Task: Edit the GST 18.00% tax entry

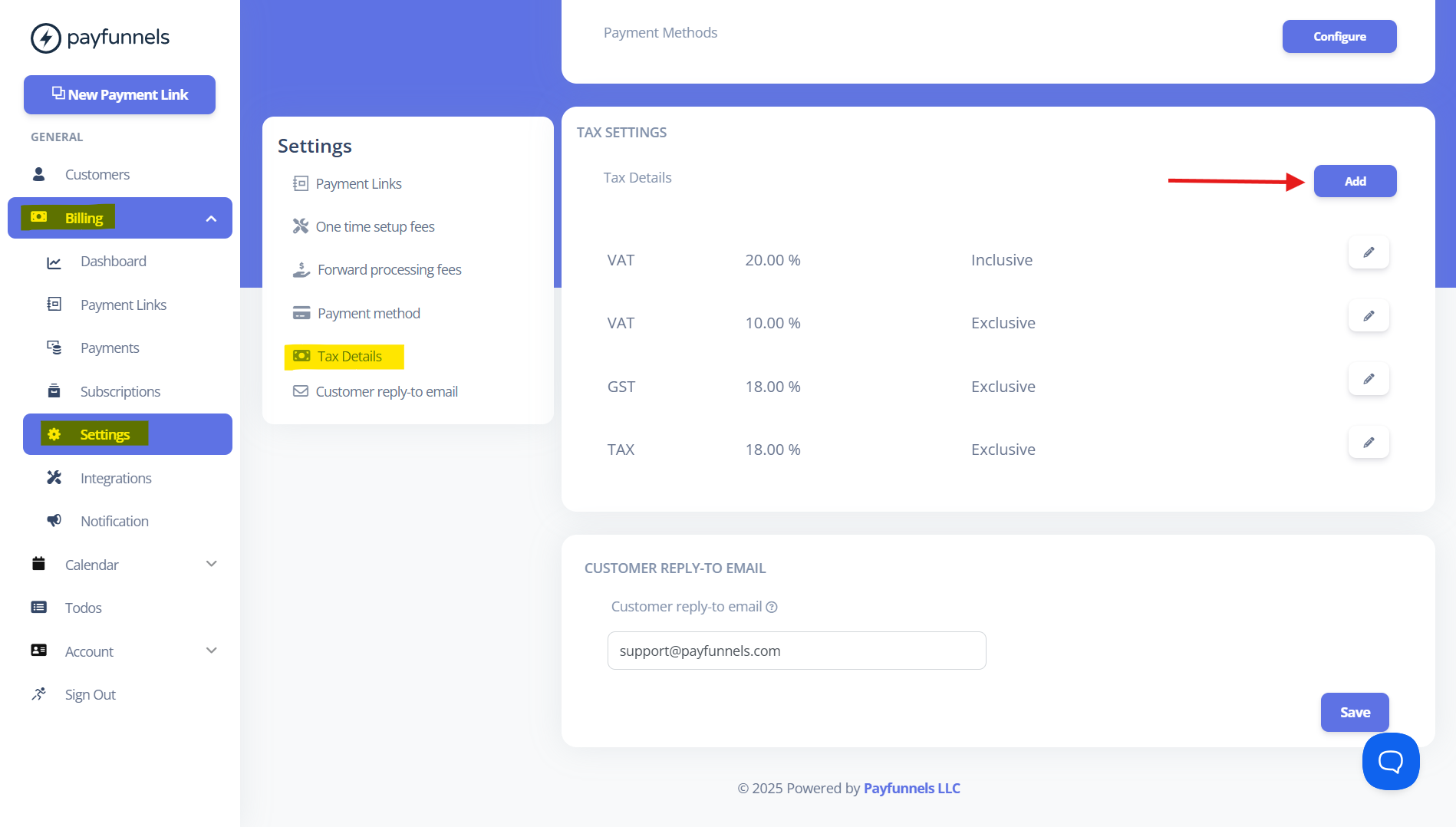Action: point(1369,379)
